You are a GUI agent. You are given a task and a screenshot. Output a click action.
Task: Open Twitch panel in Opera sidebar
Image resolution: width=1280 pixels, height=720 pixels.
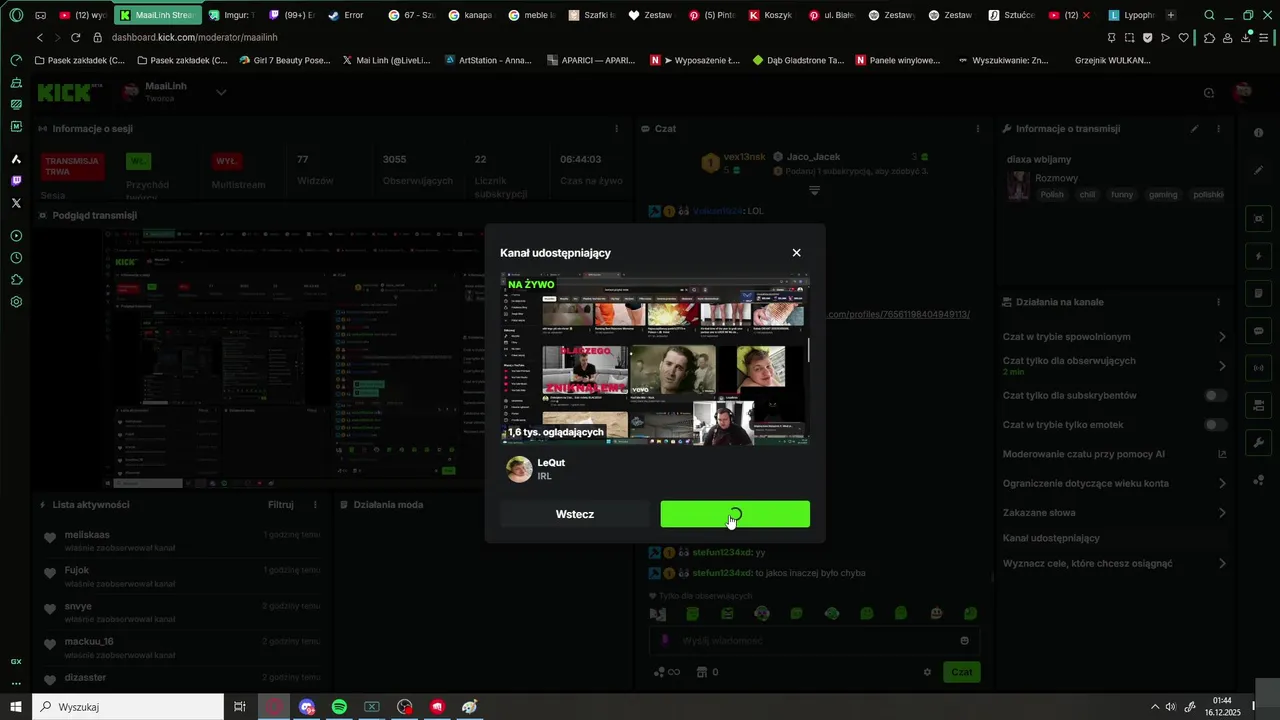16,181
